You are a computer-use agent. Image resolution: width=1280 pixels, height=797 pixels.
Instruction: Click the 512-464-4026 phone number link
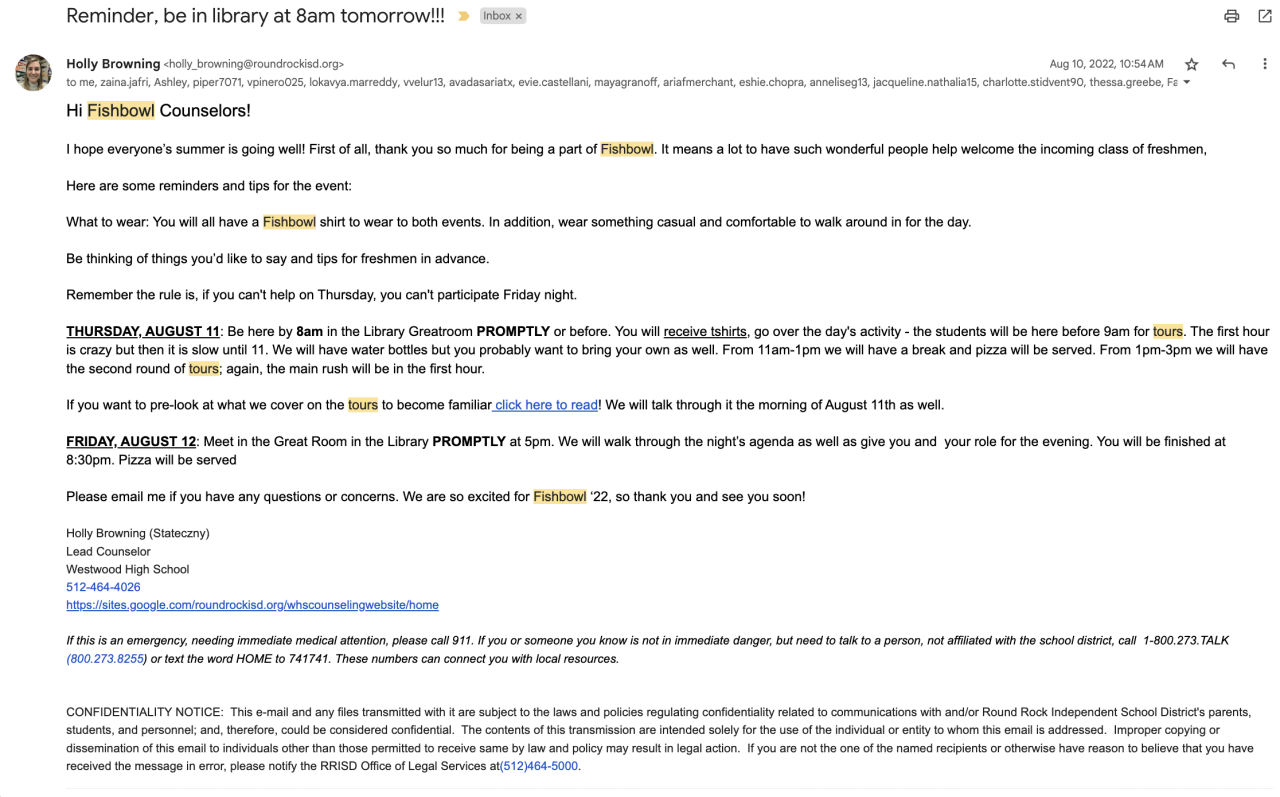pyautogui.click(x=103, y=587)
